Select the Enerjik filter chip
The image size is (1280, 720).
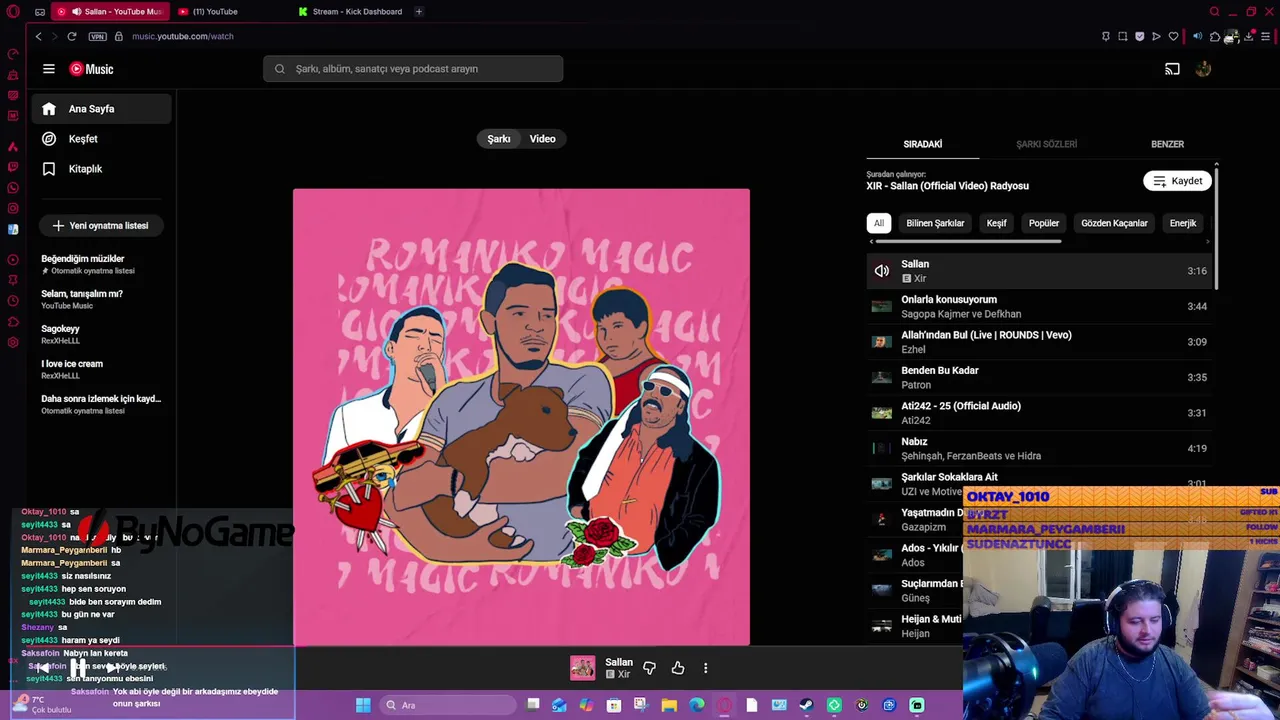[x=1183, y=223]
